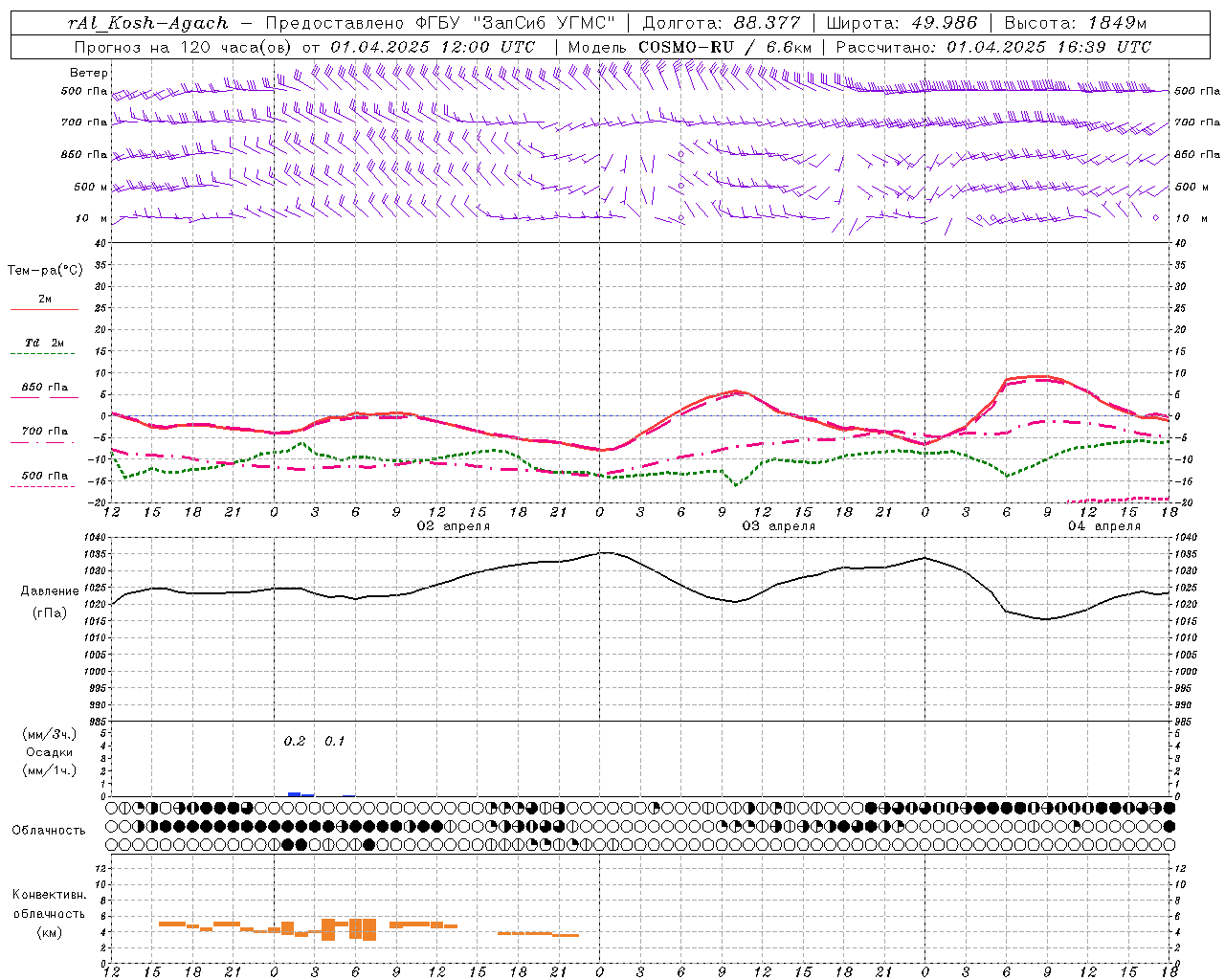
Task: Select the (гПа) pressure unit label
Action: 50,613
